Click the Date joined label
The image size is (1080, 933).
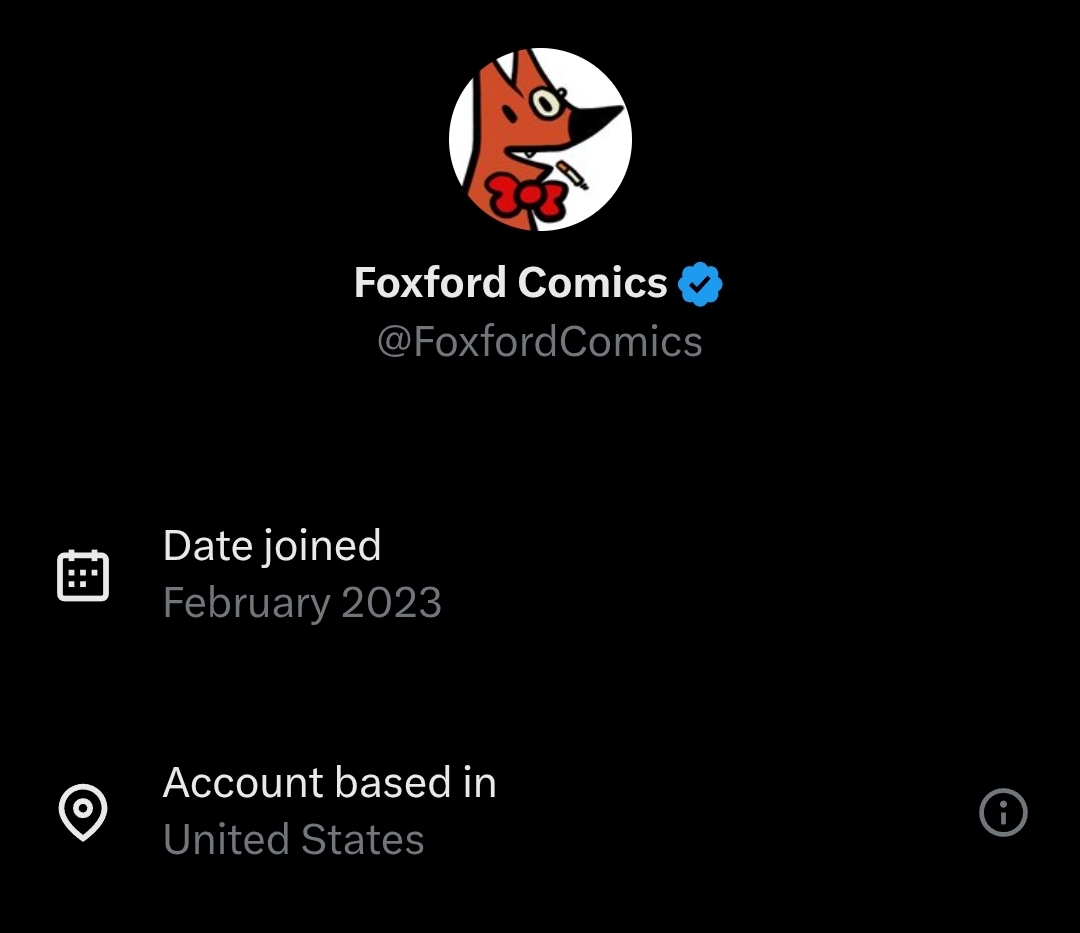pyautogui.click(x=272, y=546)
